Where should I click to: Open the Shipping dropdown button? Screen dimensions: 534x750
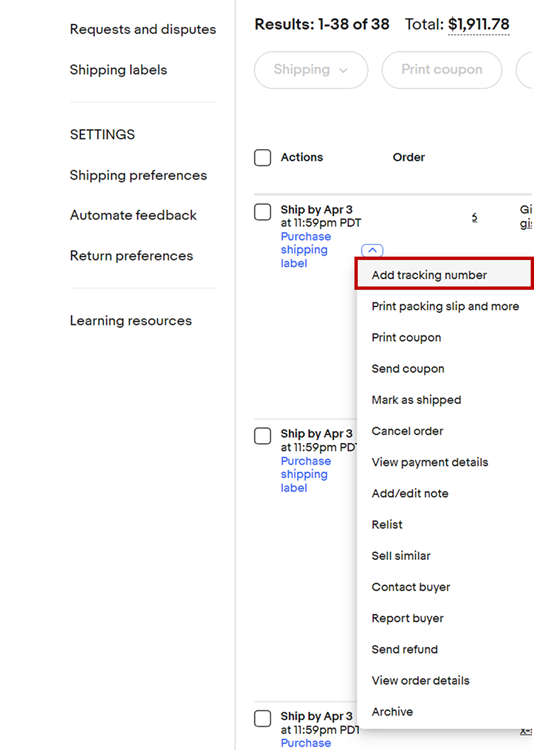pyautogui.click(x=311, y=70)
